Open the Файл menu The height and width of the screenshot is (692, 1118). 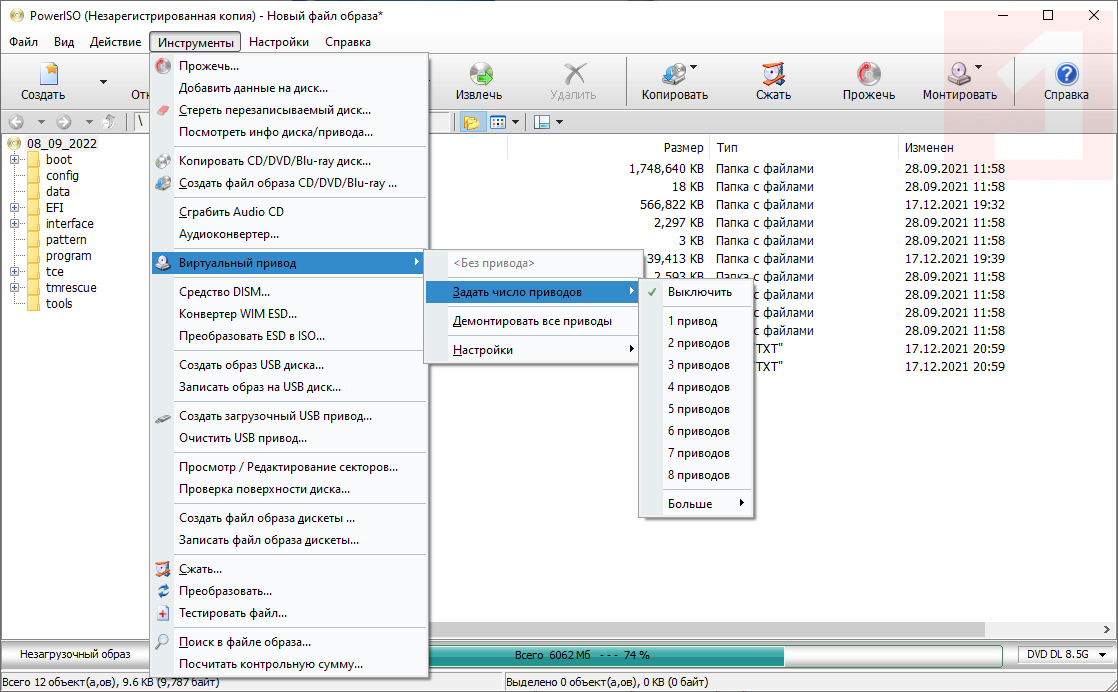(x=24, y=42)
